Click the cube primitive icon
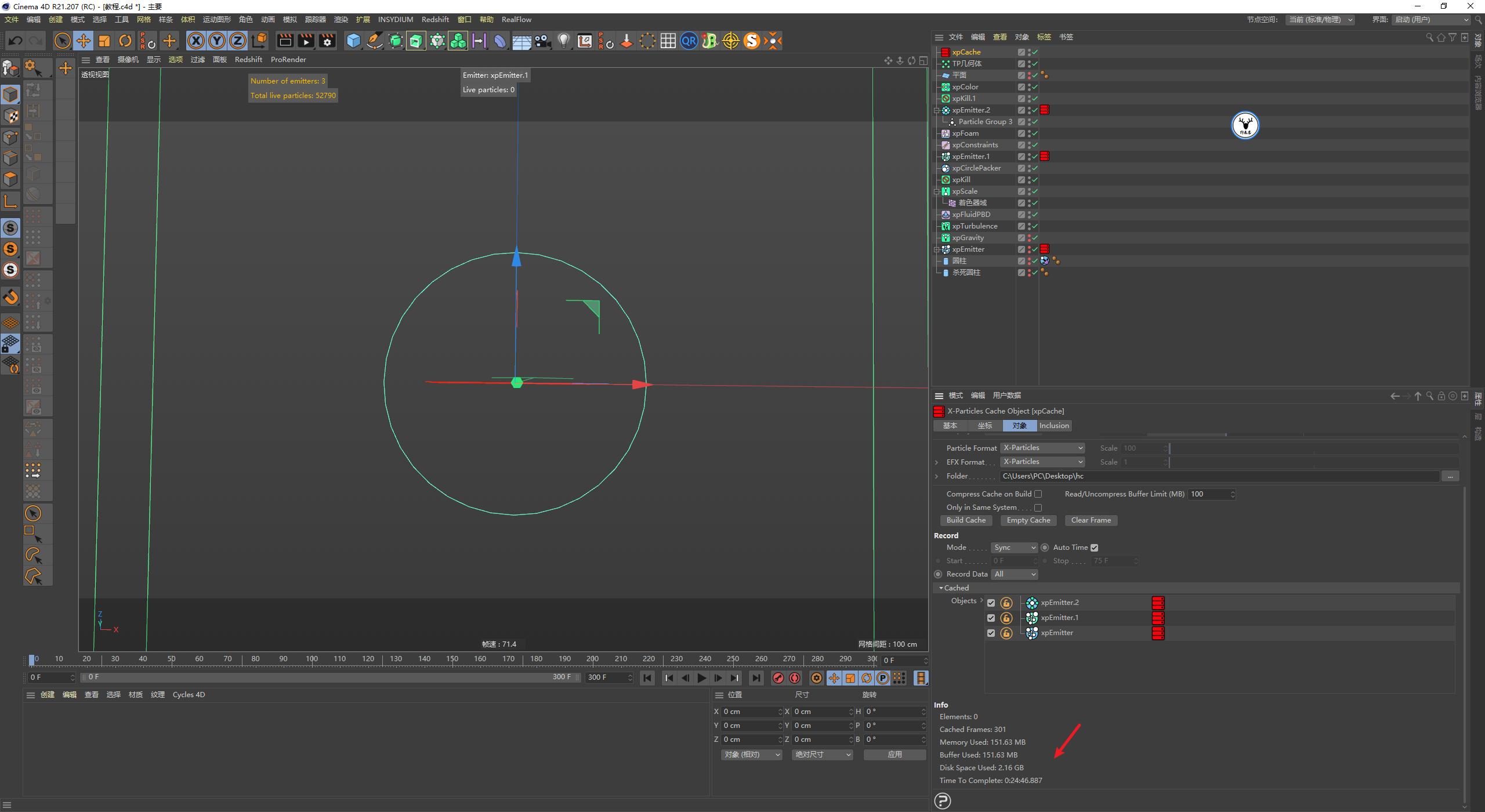 (354, 41)
